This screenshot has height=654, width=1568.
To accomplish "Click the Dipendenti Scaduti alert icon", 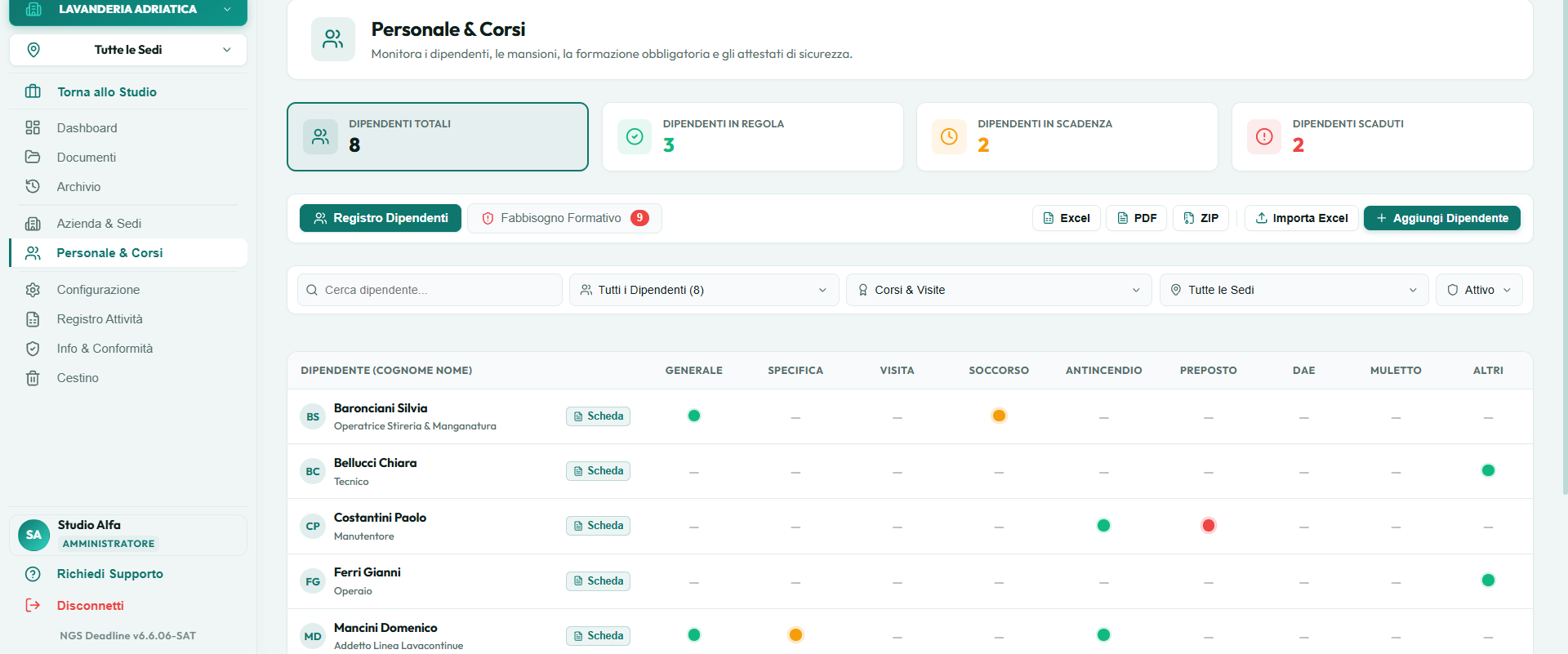I will (1264, 136).
